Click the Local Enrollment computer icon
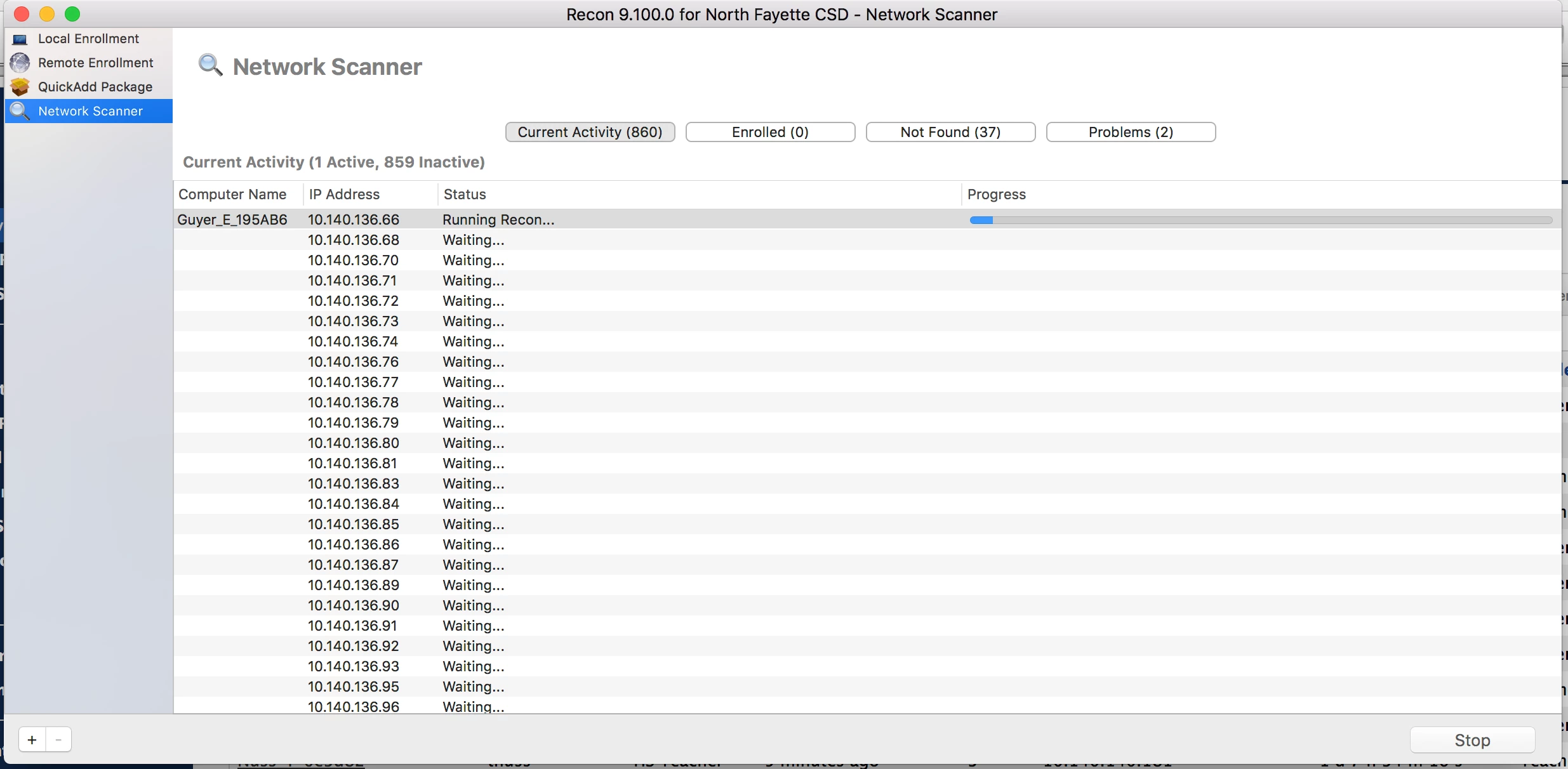 (20, 39)
